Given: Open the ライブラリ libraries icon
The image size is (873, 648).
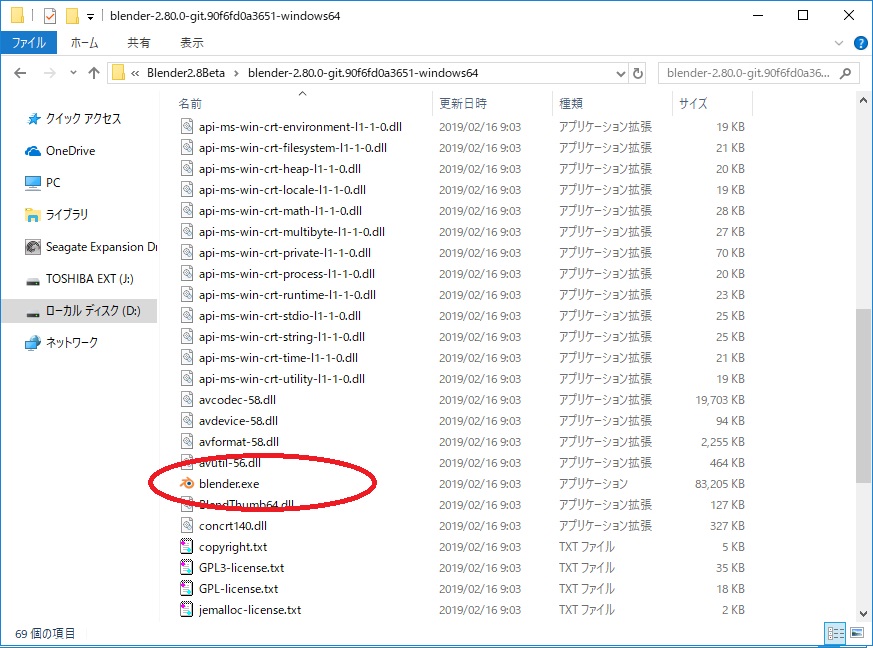Looking at the screenshot, I should 33,215.
